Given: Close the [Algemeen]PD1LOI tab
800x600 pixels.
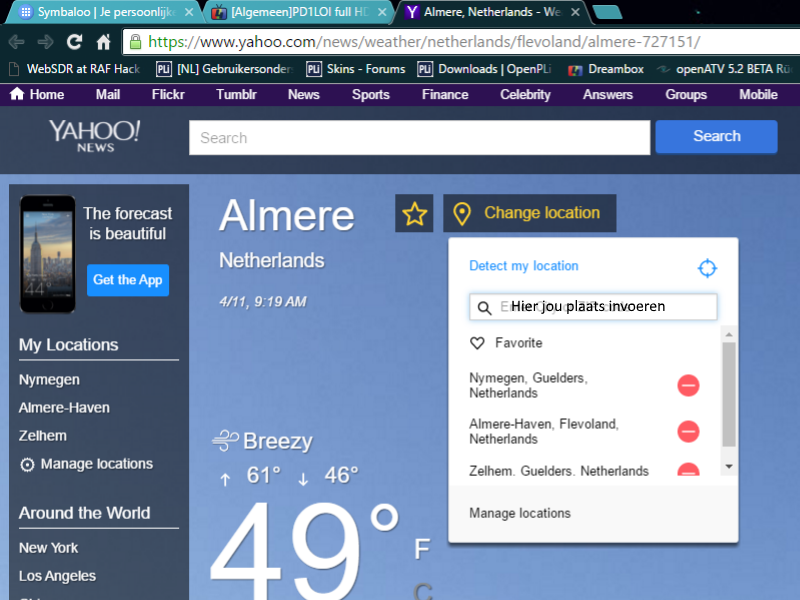Looking at the screenshot, I should pos(382,12).
